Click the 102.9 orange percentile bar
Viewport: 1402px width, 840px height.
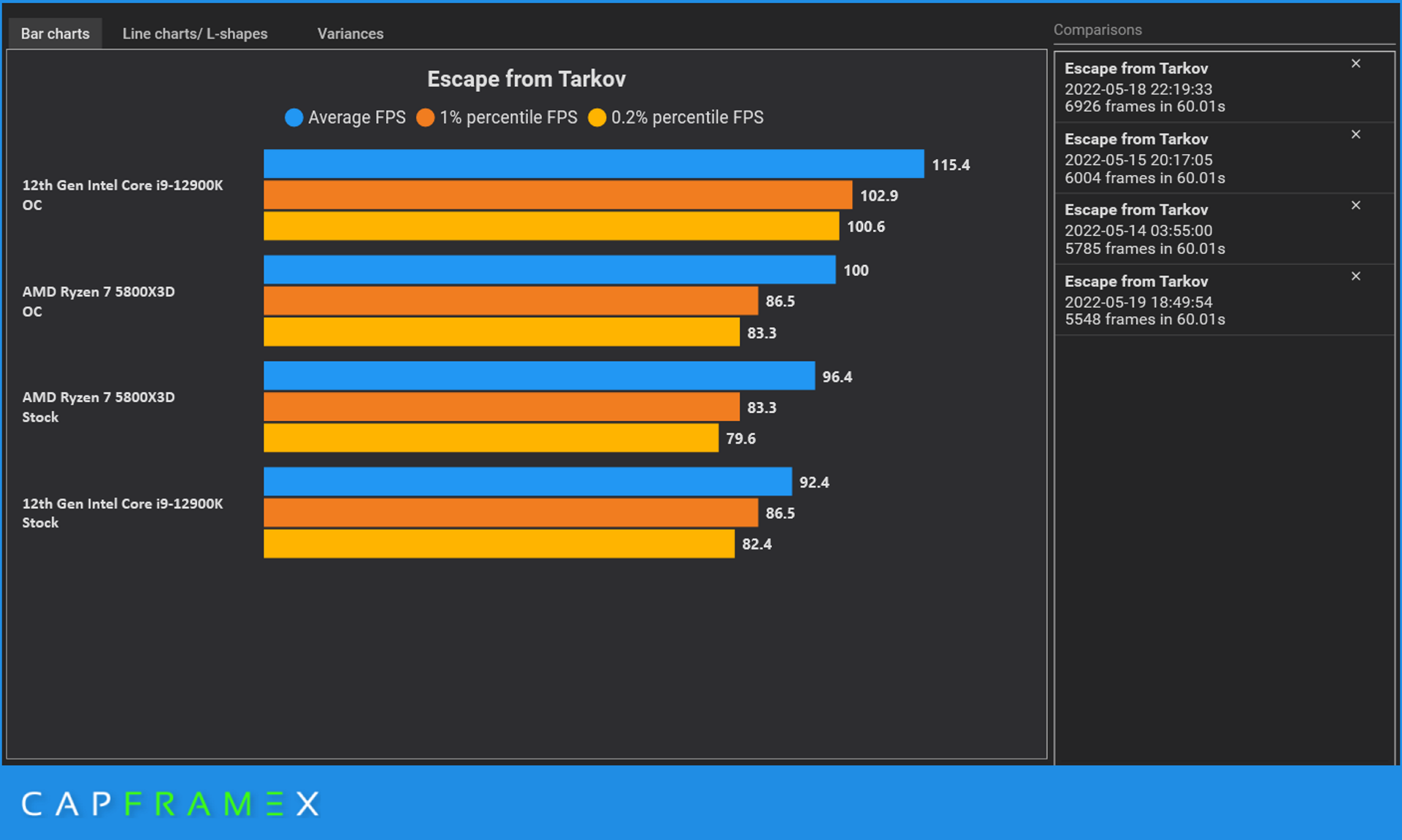tap(557, 195)
